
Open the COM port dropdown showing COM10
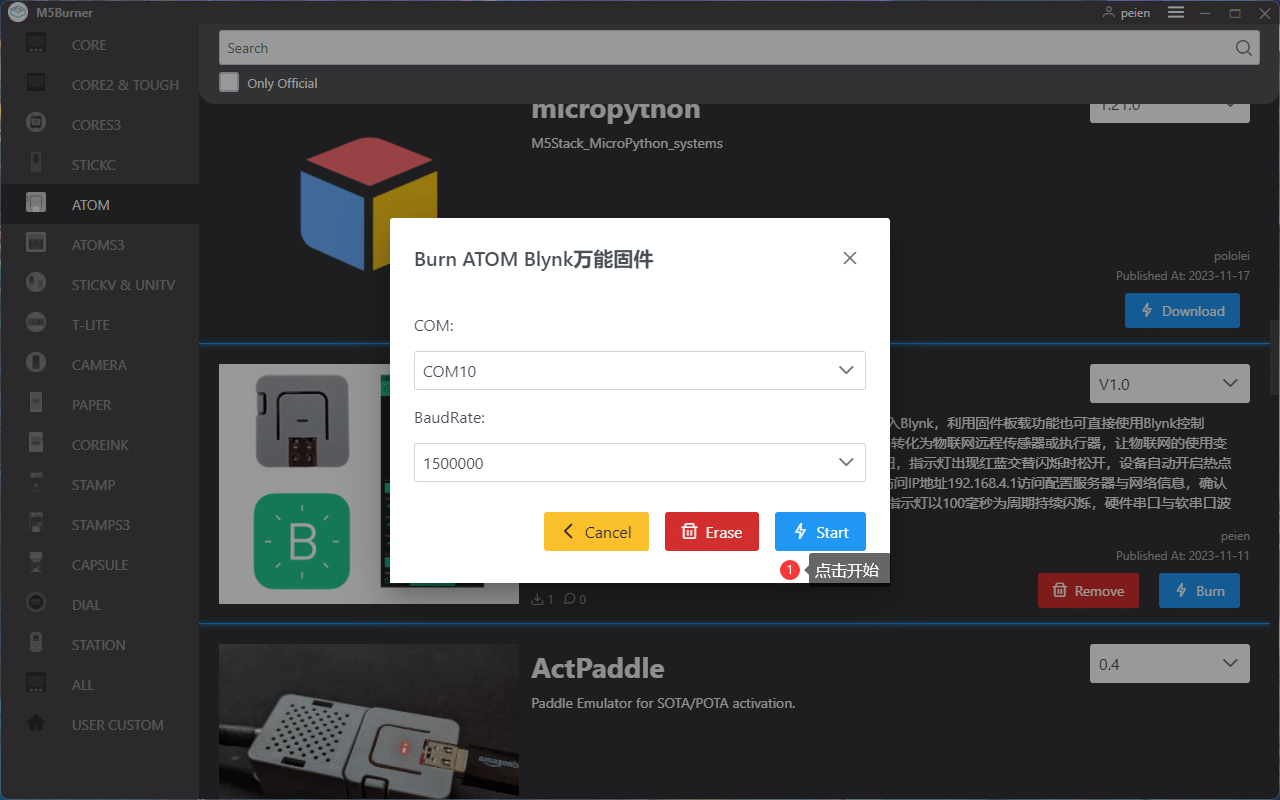[x=640, y=370]
